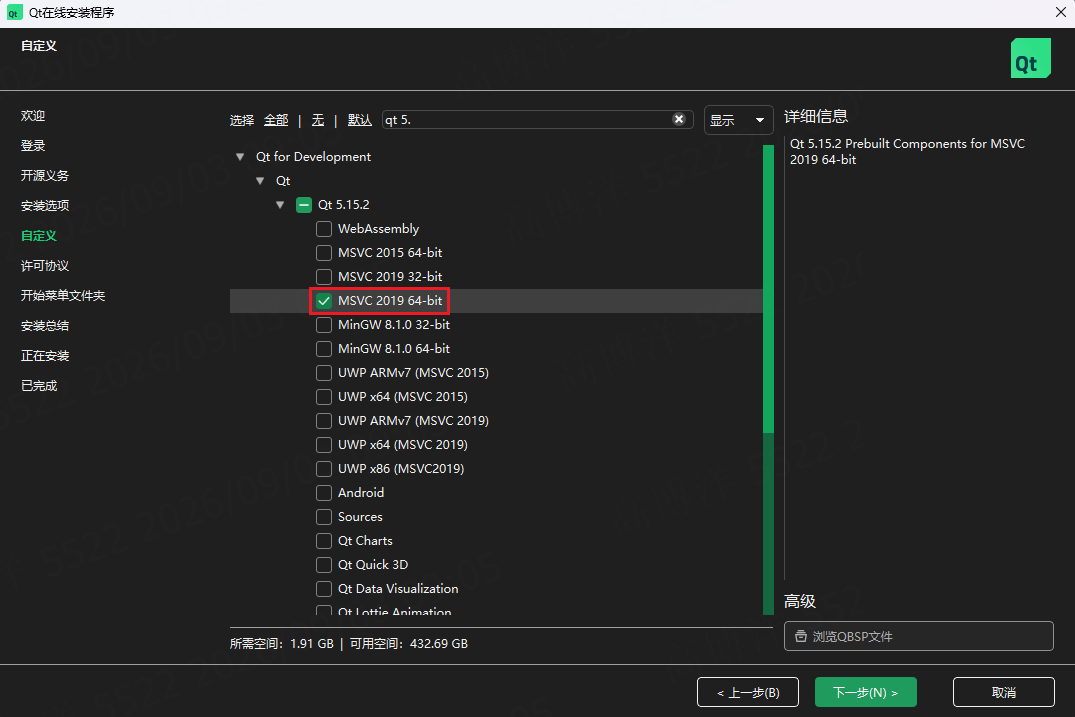The height and width of the screenshot is (717, 1075).
Task: Click the Qt logo in the header
Action: 1030,58
